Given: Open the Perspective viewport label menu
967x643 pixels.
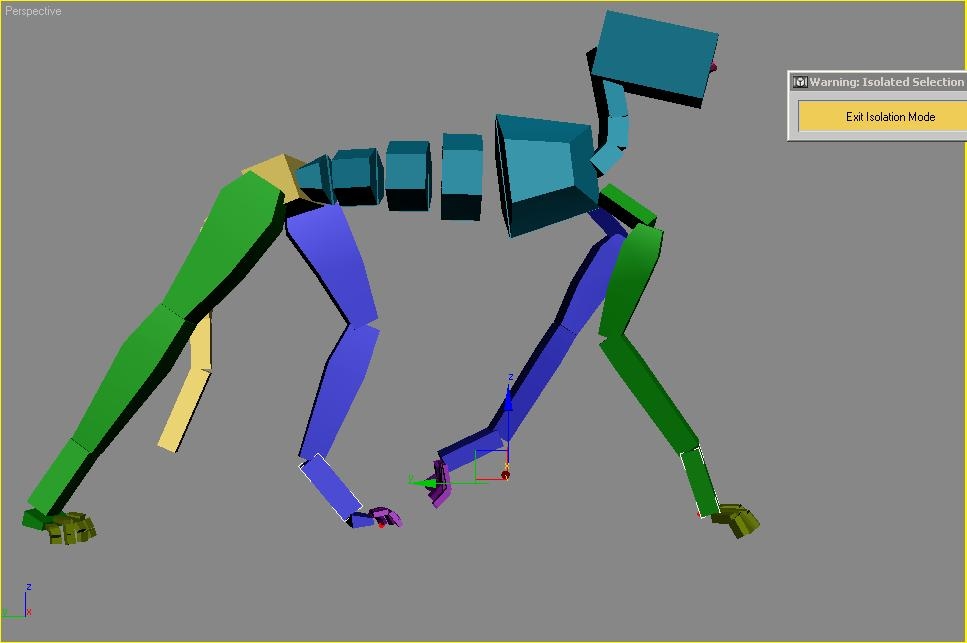Looking at the screenshot, I should tap(33, 11).
